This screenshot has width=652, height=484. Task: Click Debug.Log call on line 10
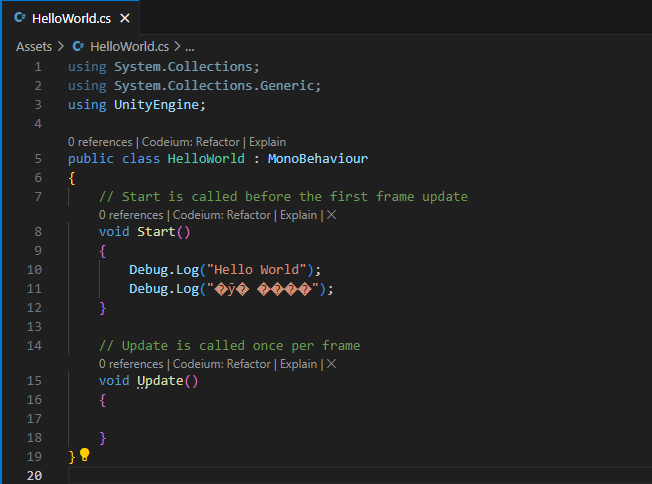tap(225, 270)
